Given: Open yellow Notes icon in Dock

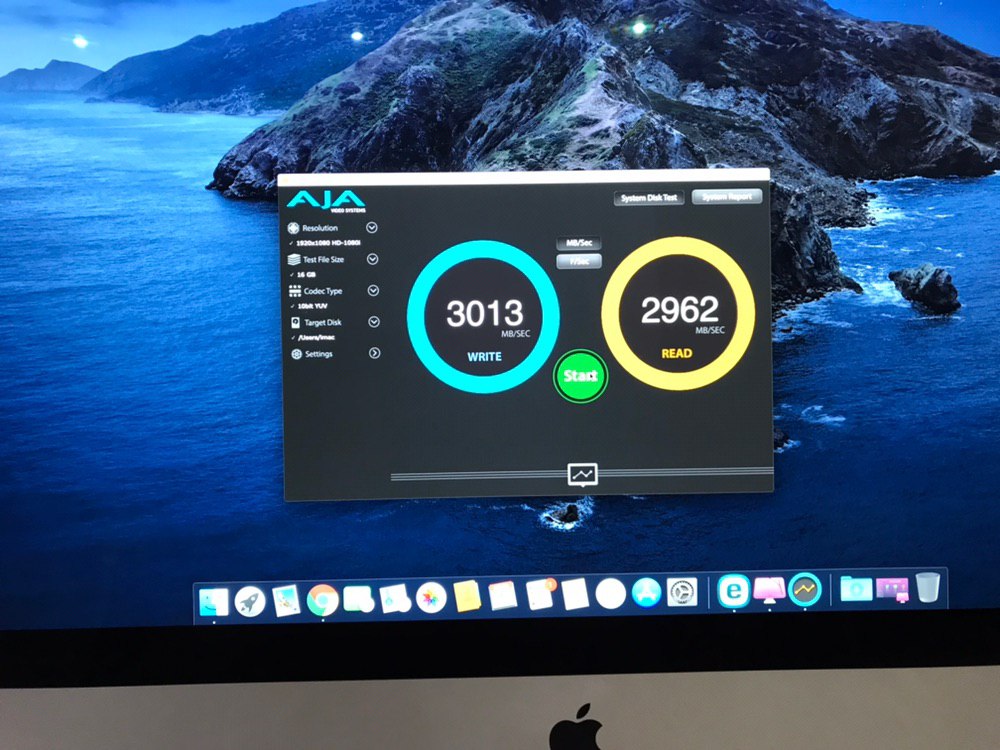Looking at the screenshot, I should tap(467, 596).
